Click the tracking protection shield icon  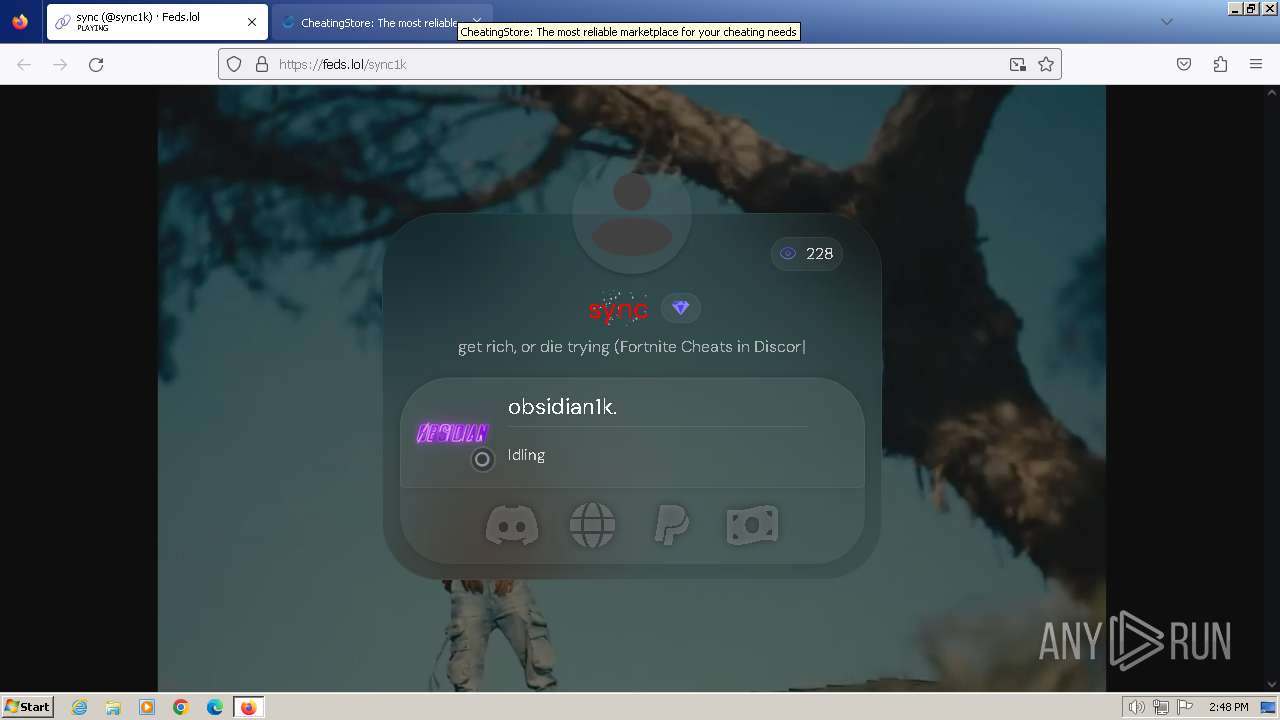(234, 64)
